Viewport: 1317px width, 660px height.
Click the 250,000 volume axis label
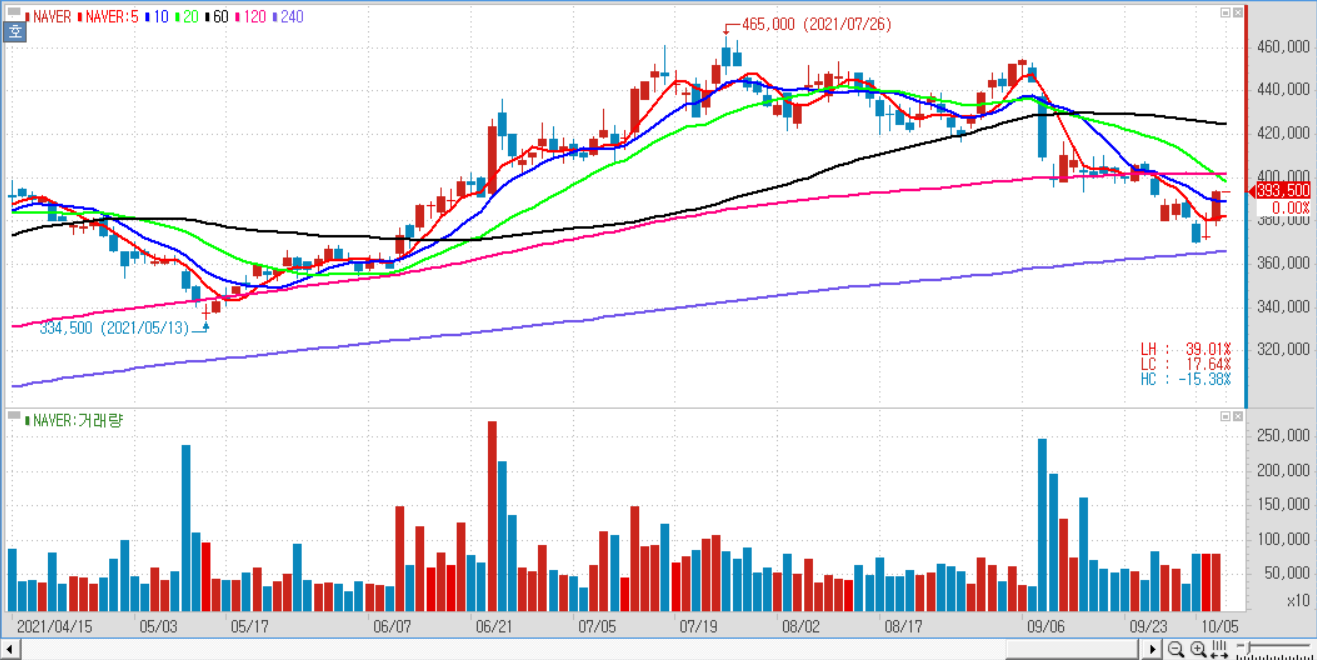point(1283,436)
